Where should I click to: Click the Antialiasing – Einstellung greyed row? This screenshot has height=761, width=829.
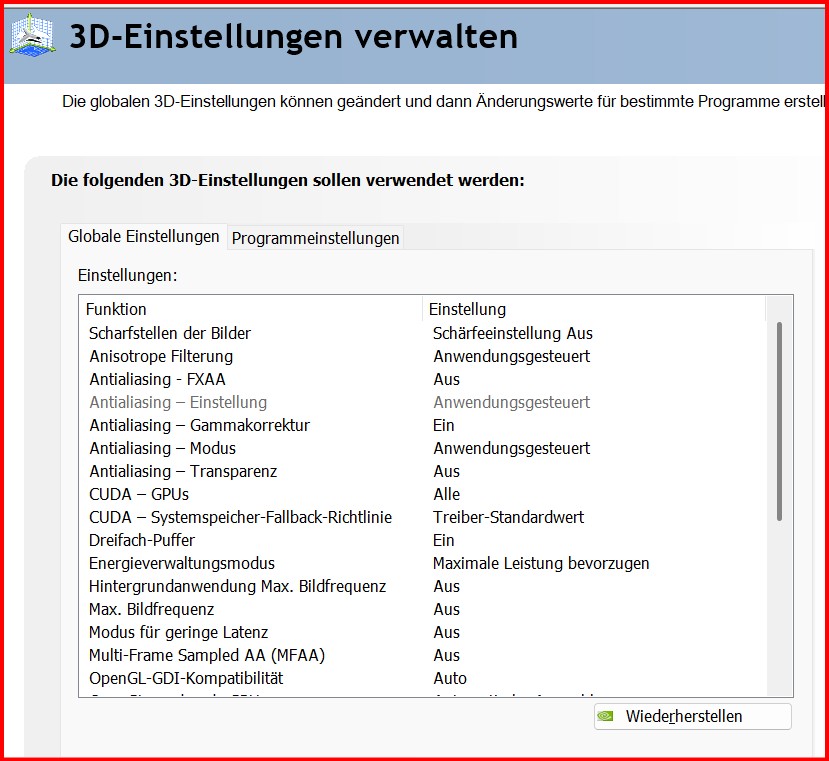tap(422, 402)
